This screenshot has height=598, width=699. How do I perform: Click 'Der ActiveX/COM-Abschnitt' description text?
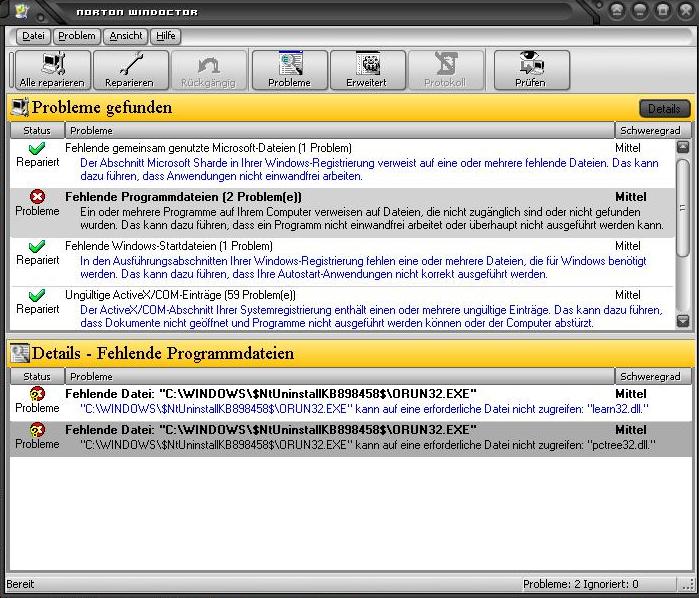[x=371, y=316]
